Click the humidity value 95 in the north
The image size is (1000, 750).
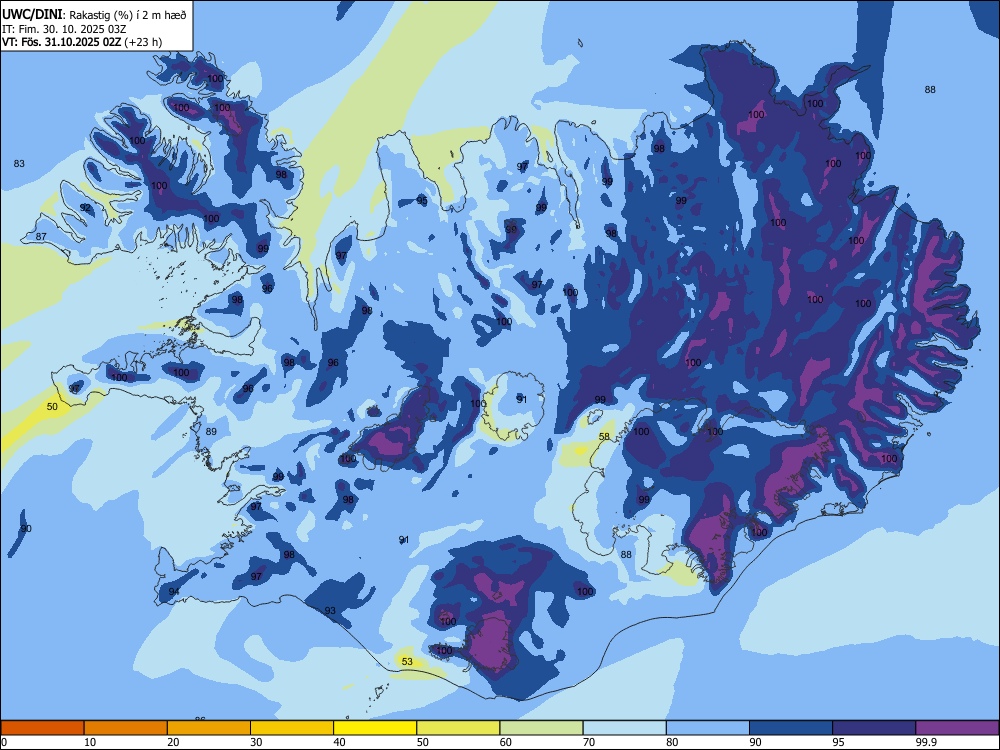422,200
